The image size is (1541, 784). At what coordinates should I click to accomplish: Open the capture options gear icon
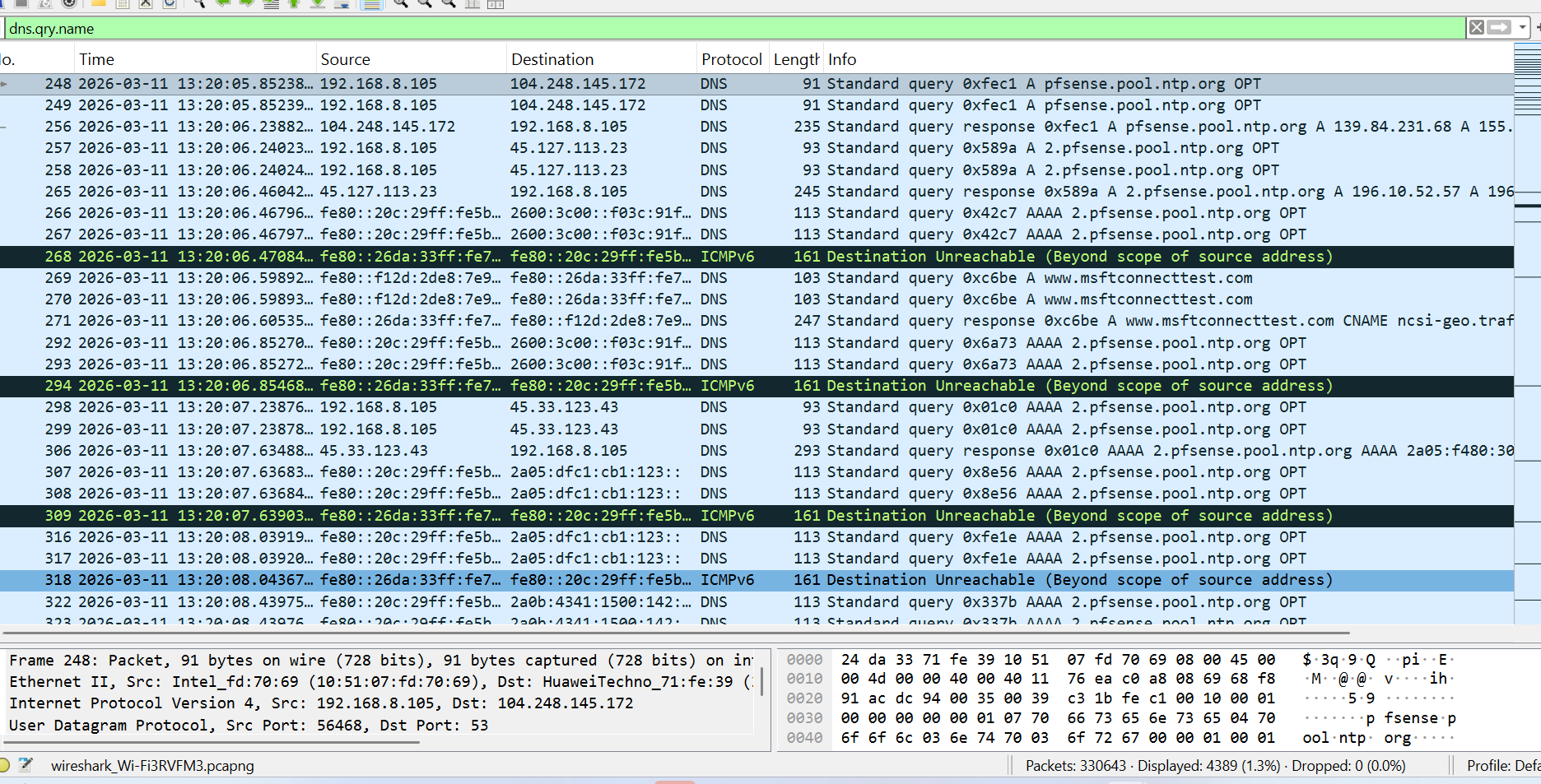(x=68, y=5)
